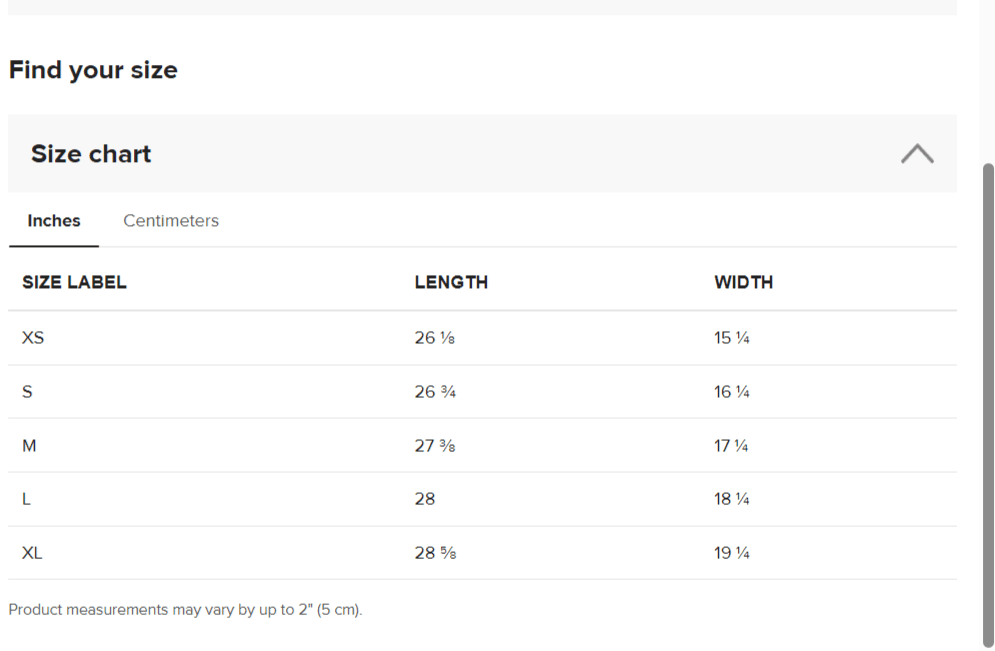Click the LENGTH column header
The width and height of the screenshot is (995, 651).
tap(451, 282)
